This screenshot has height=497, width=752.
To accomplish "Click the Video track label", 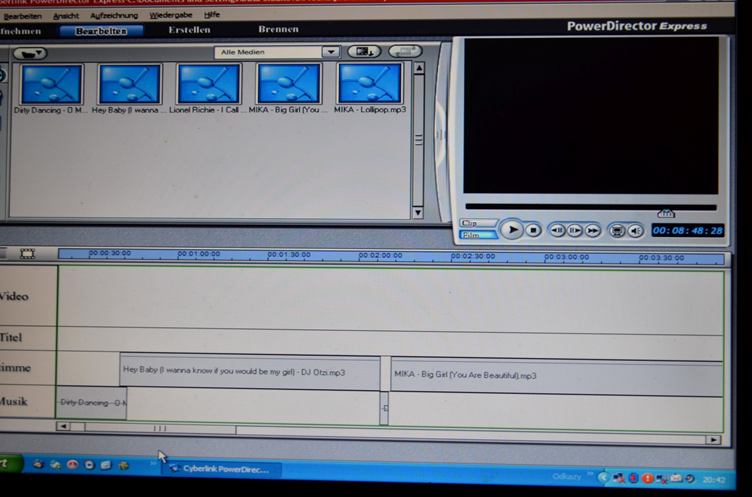I will [14, 296].
